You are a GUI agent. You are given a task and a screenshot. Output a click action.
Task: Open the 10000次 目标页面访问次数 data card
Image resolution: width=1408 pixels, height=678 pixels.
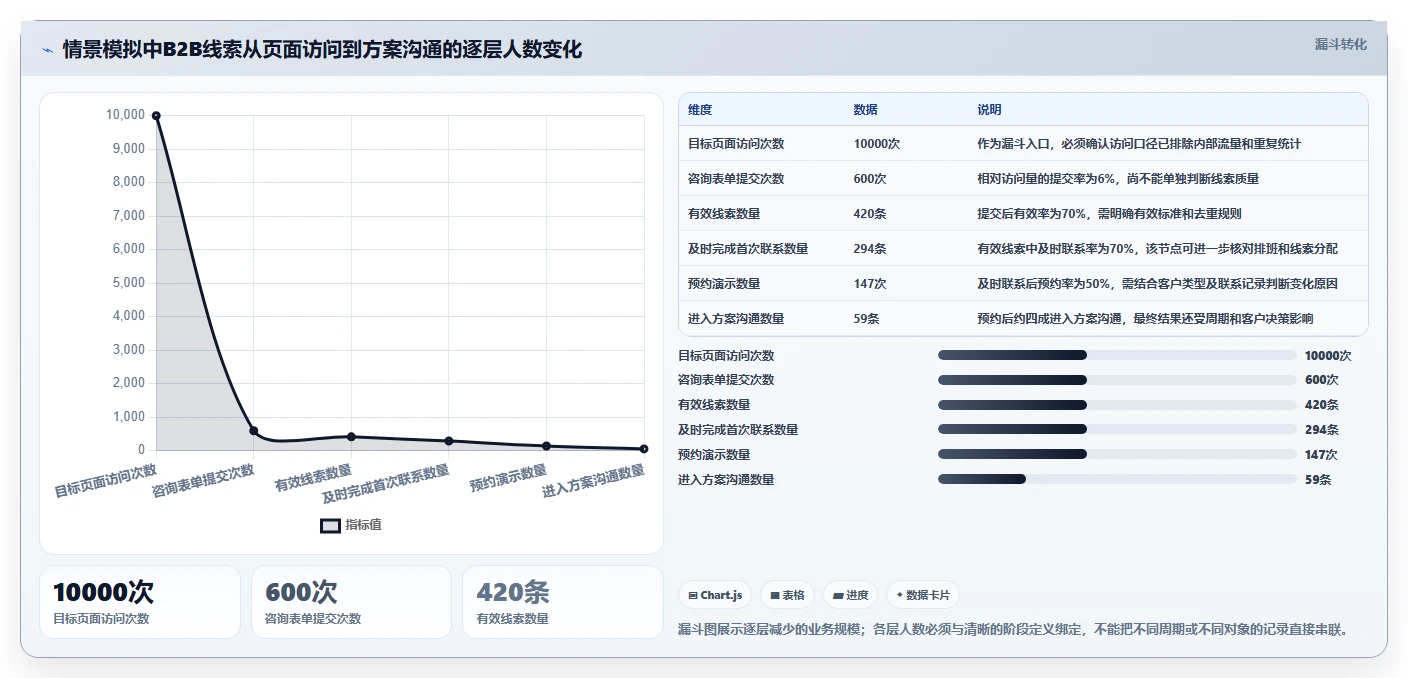pos(140,602)
